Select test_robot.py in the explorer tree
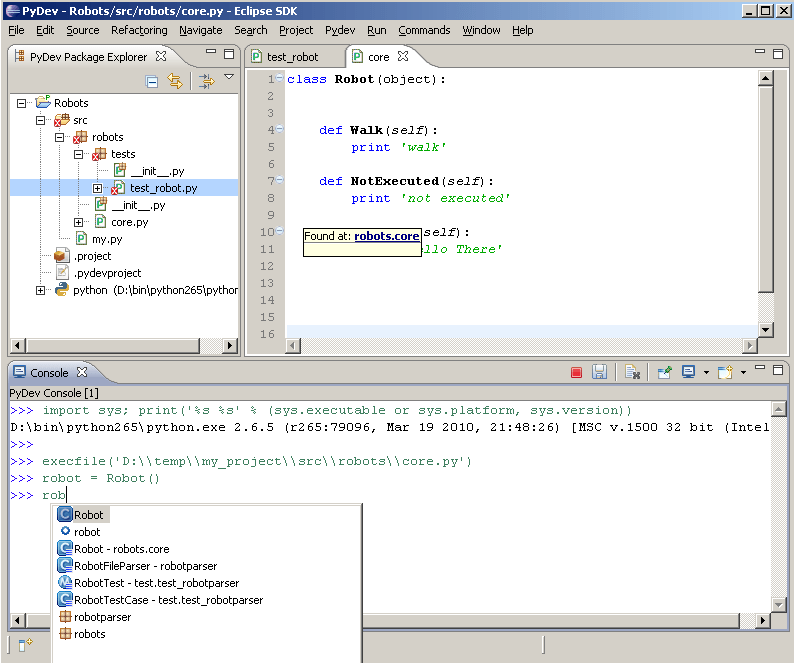 point(163,188)
